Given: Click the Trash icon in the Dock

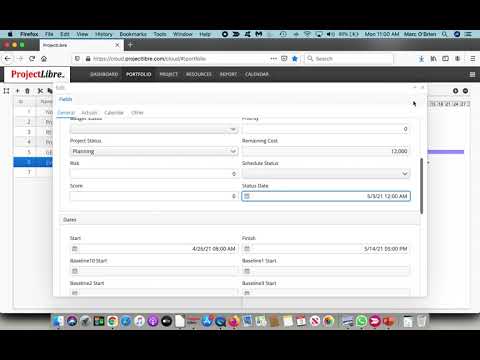Looking at the screenshot, I should point(421,321).
